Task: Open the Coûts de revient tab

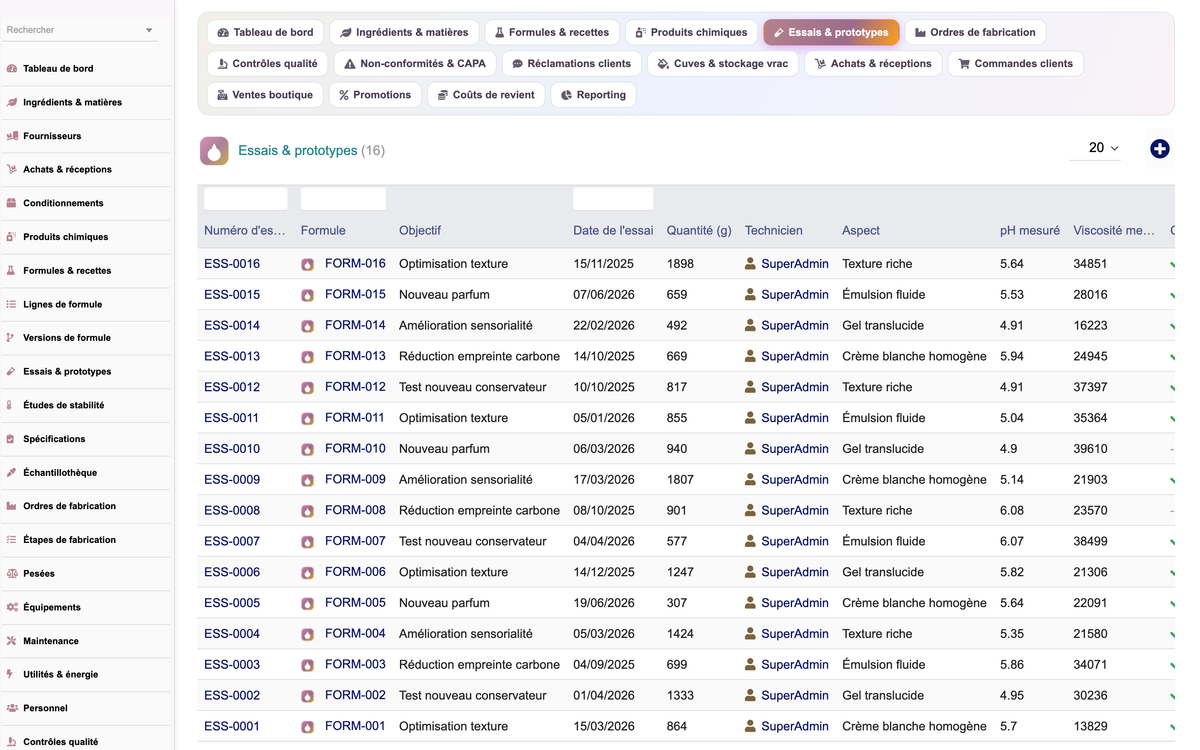Action: [486, 95]
